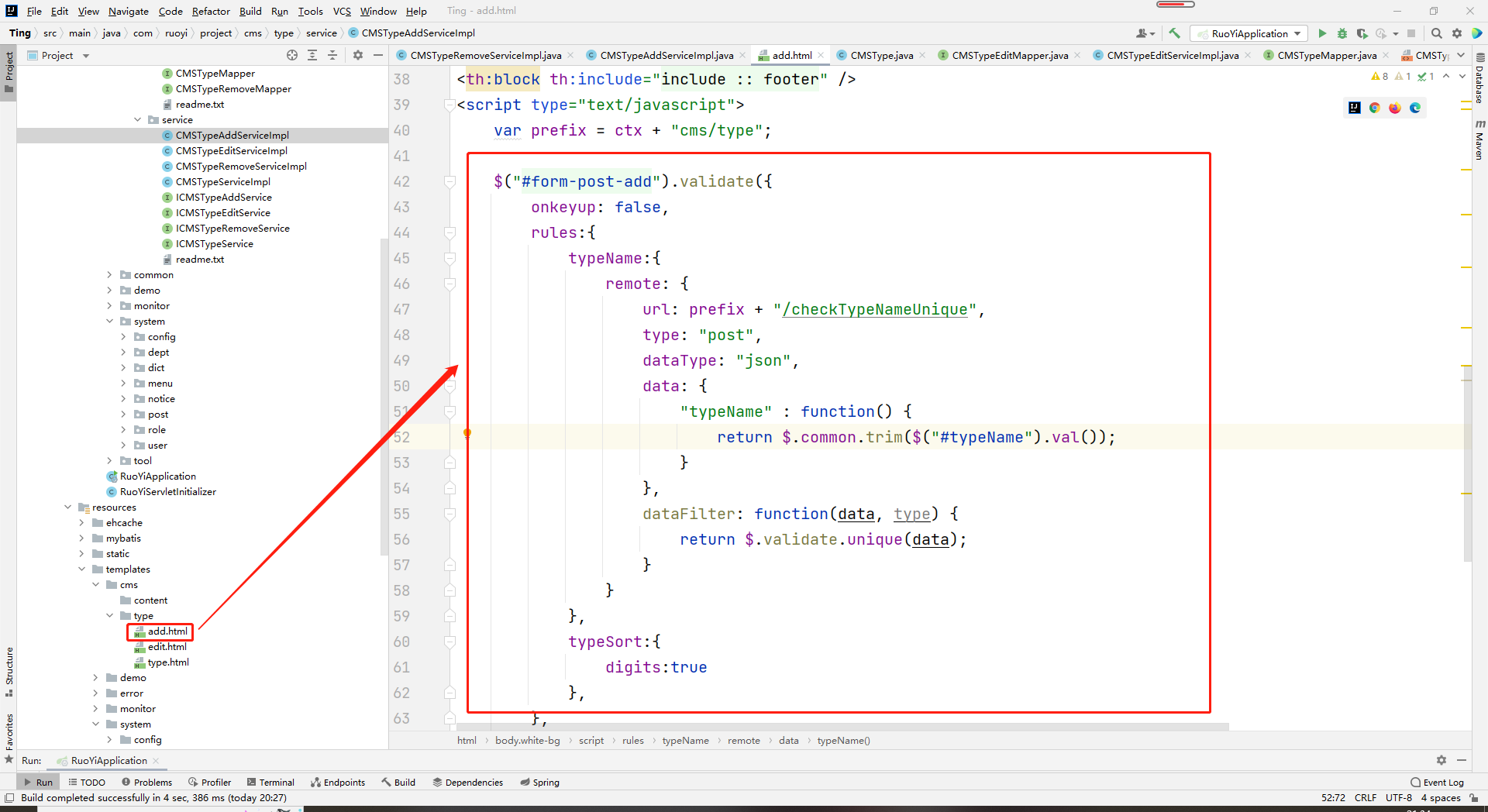This screenshot has width=1488, height=812.
Task: Open preview in Firefox browser icon
Action: click(x=1395, y=108)
